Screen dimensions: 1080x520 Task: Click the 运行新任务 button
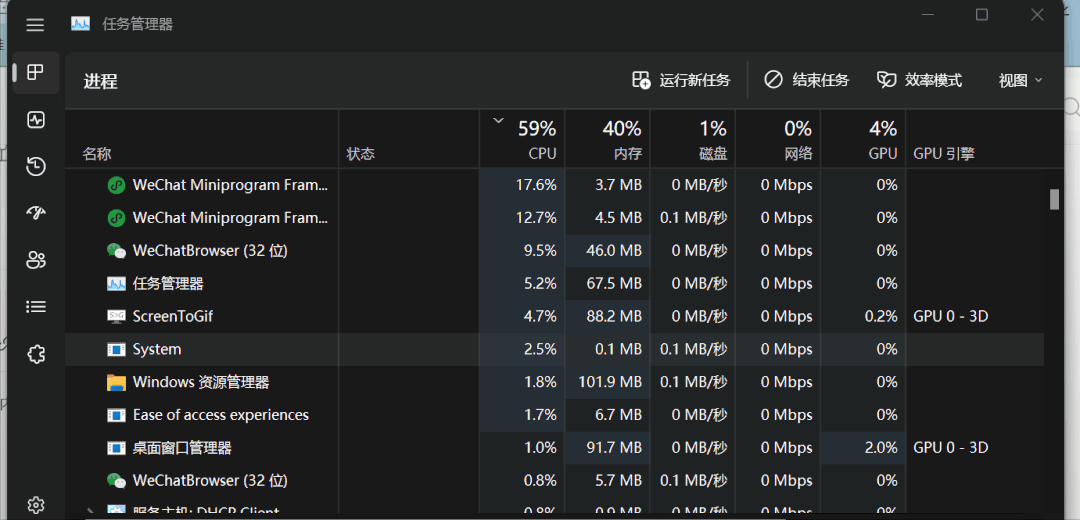pyautogui.click(x=681, y=81)
